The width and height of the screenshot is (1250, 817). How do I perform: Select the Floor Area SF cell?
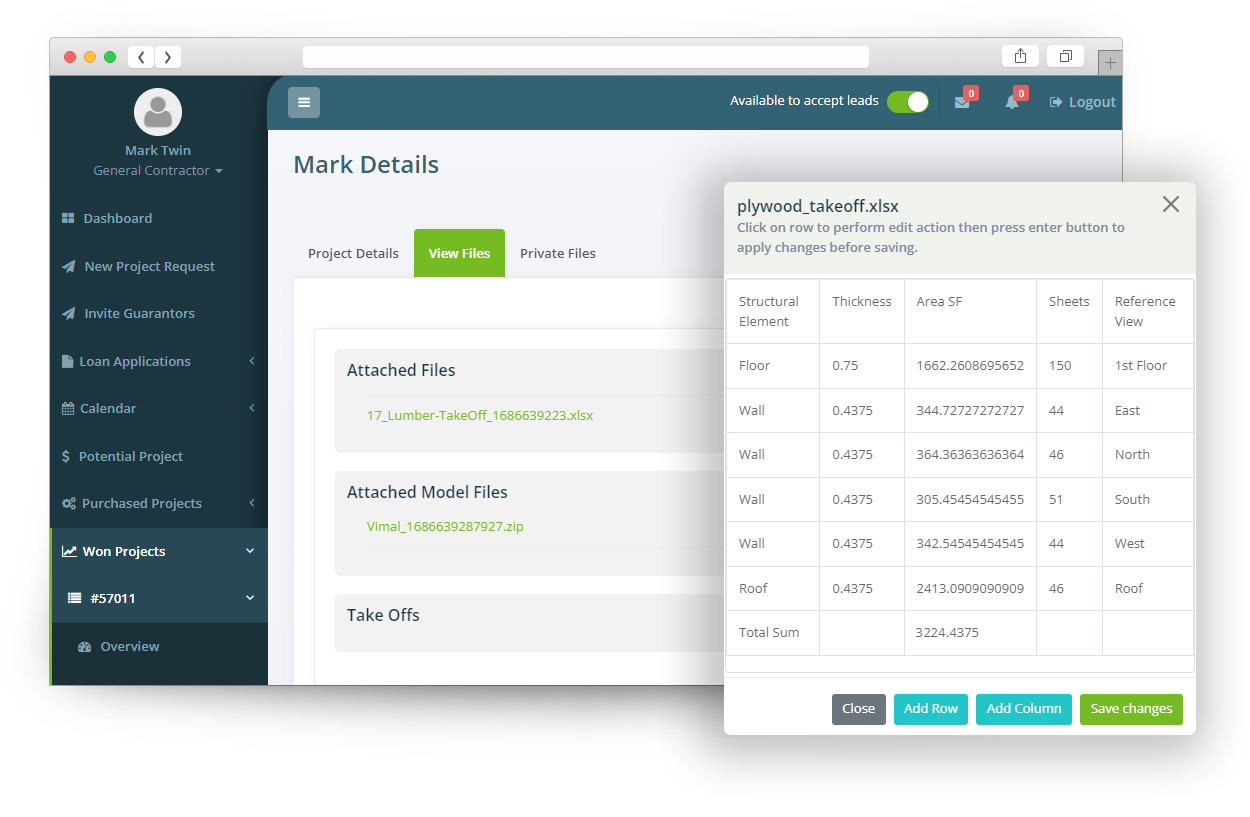coord(969,366)
